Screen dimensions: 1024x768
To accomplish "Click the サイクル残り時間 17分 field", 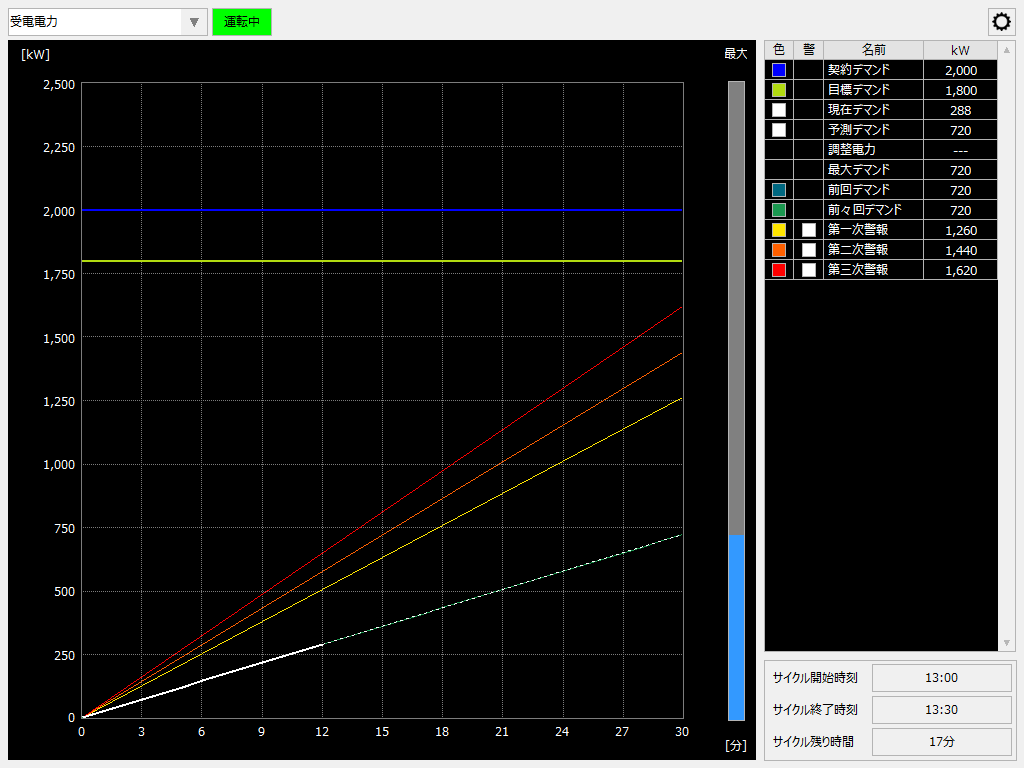I will tap(941, 741).
